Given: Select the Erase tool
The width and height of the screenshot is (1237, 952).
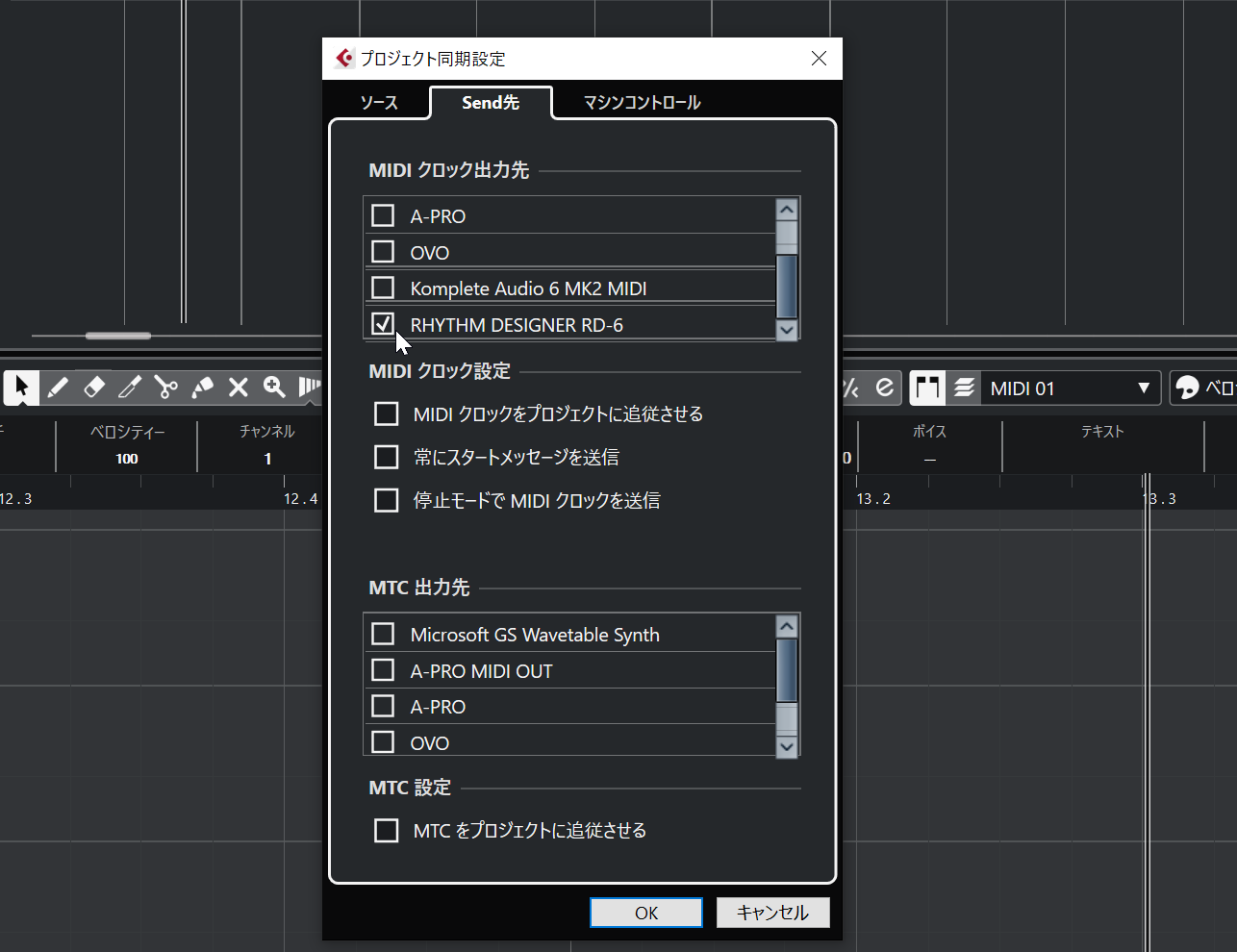Looking at the screenshot, I should (x=93, y=388).
